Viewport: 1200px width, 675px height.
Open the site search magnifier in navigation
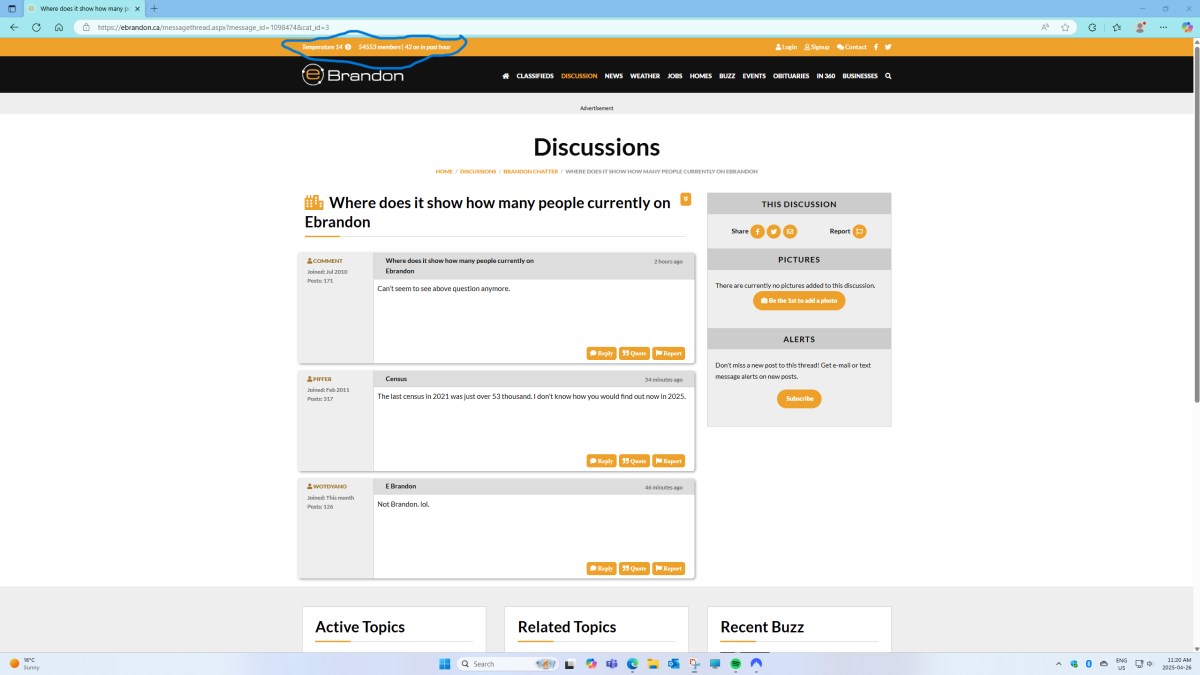pos(888,76)
